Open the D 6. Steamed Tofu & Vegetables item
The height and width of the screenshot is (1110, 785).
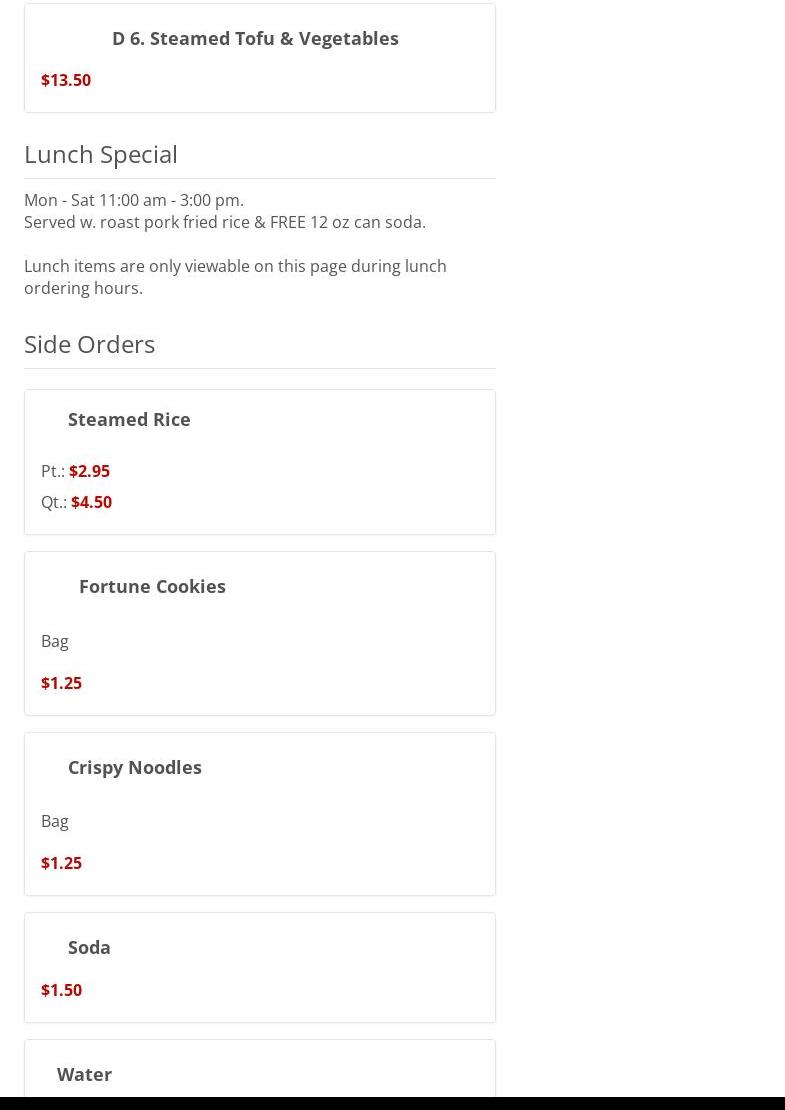point(255,38)
